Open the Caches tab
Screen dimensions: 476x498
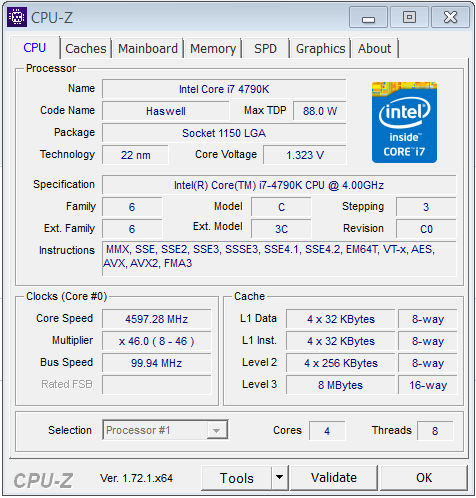click(86, 49)
